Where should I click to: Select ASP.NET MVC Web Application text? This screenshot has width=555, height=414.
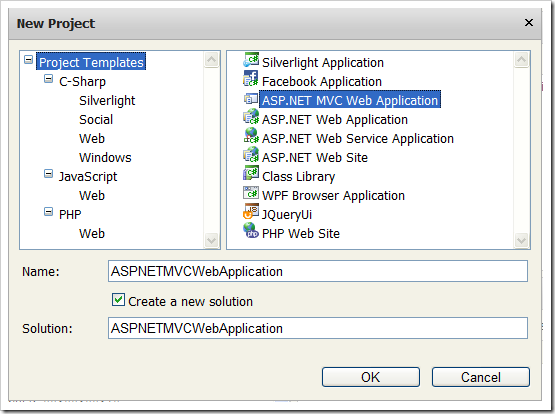[350, 100]
